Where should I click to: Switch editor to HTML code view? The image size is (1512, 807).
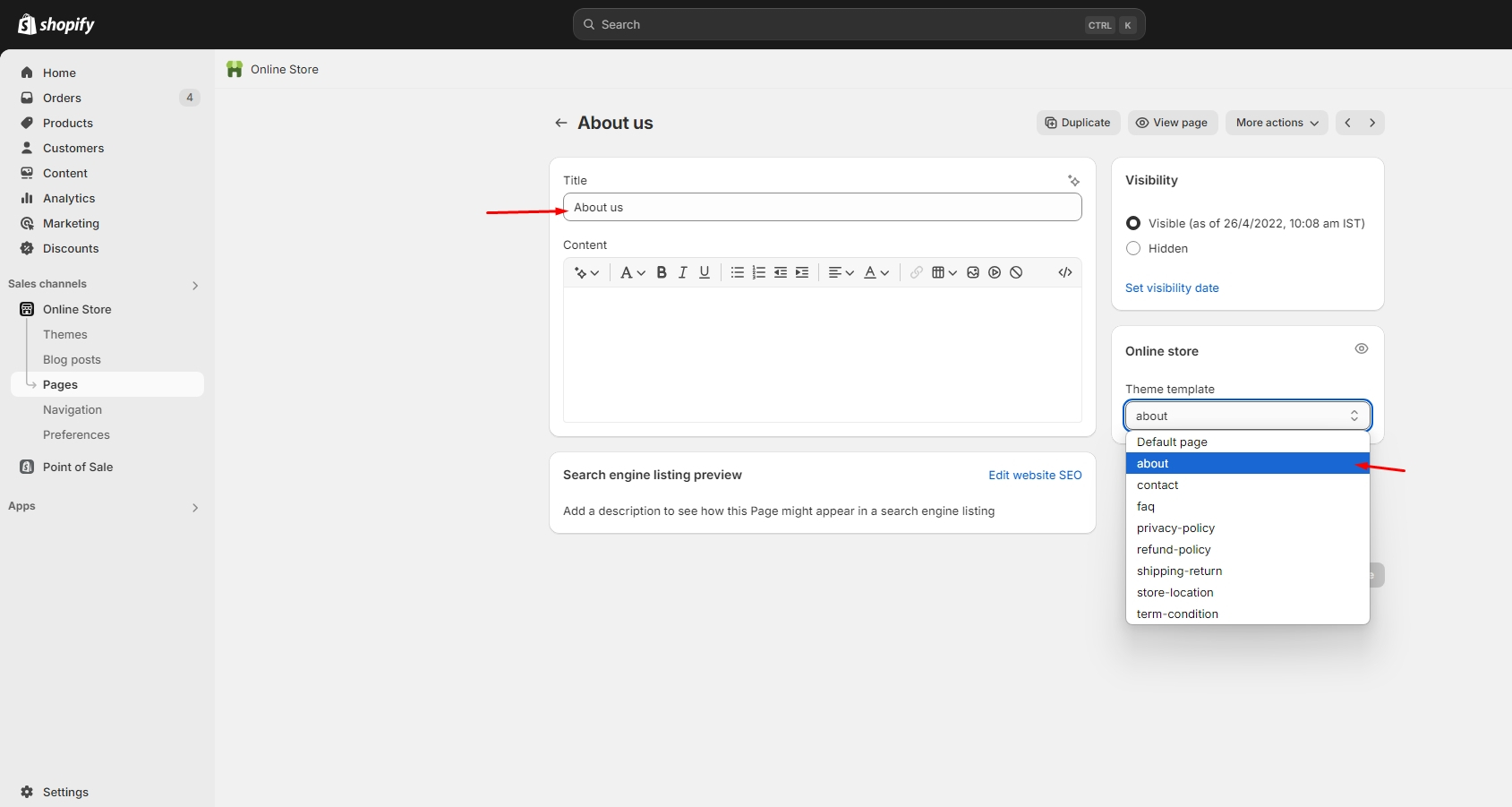(1065, 272)
